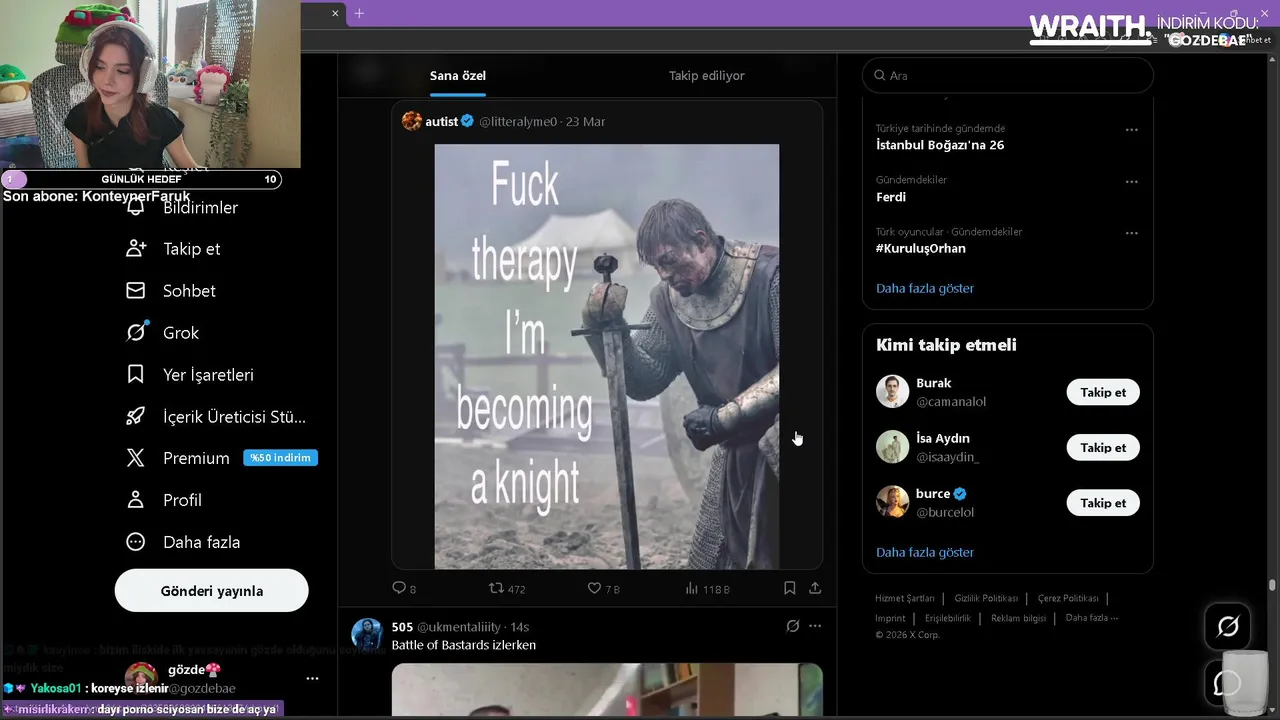Screen dimensions: 1280x720
Task: Click @litteralyme0 handle
Action: click(x=518, y=121)
